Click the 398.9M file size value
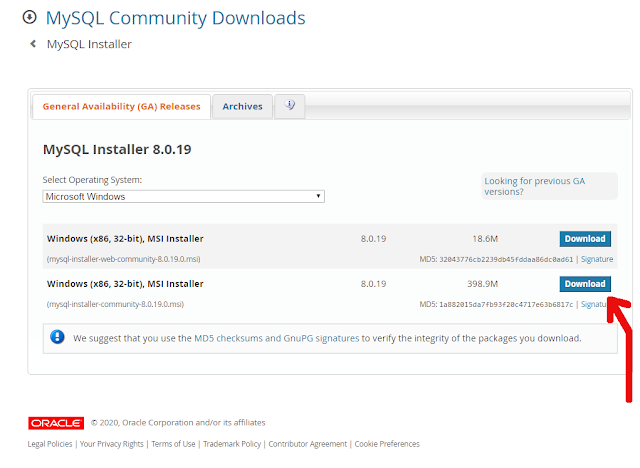Image resolution: width=640 pixels, height=468 pixels. [482, 284]
